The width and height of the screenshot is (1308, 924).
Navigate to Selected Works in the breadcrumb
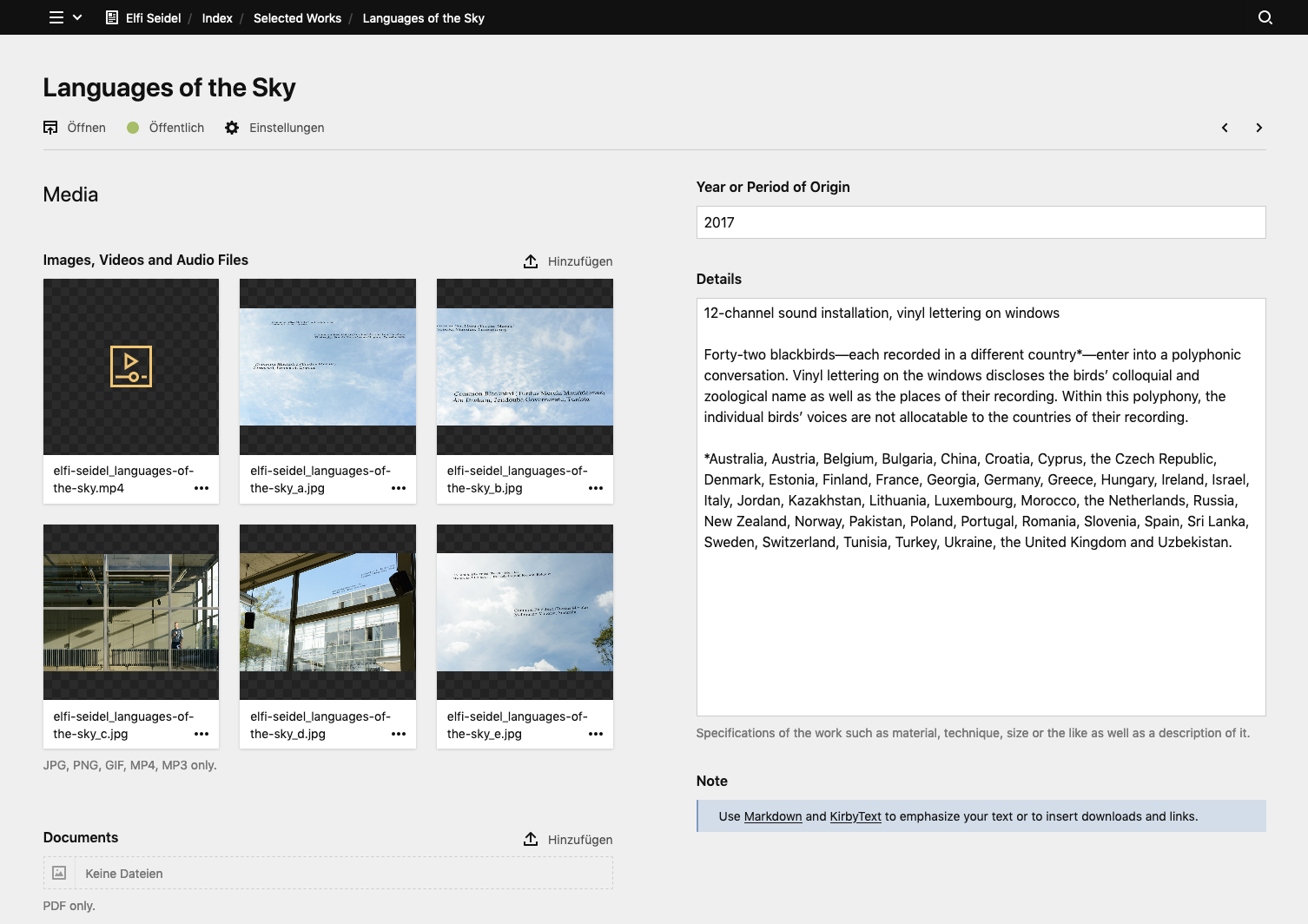click(297, 17)
